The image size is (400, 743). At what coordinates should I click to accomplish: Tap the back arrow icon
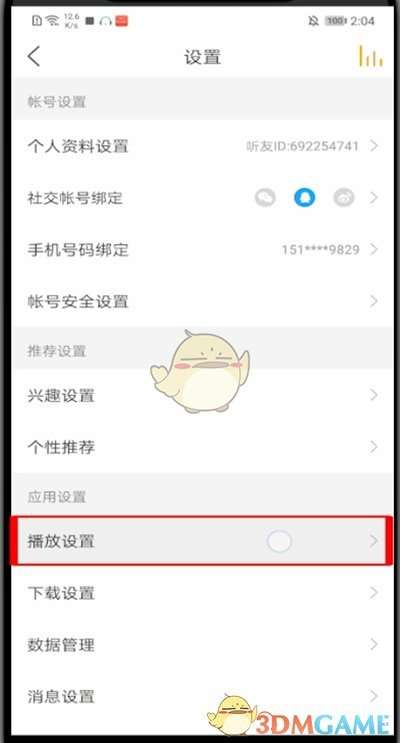(x=34, y=57)
